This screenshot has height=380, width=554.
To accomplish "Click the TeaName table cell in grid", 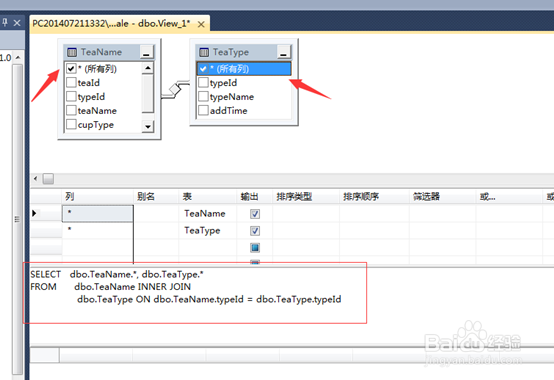I will click(207, 213).
